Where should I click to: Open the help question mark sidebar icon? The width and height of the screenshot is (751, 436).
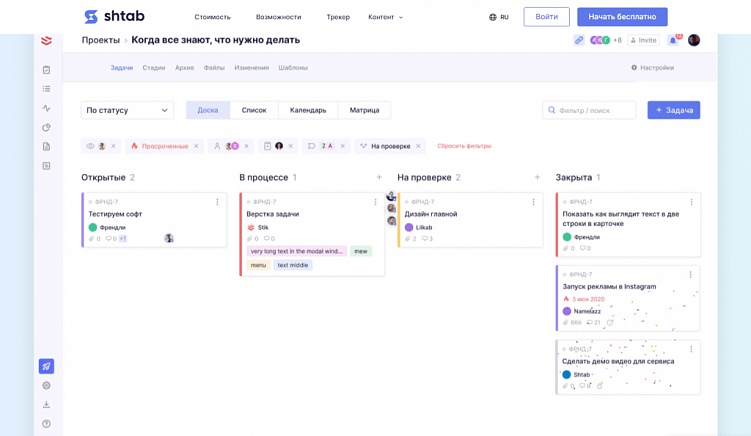(x=46, y=424)
